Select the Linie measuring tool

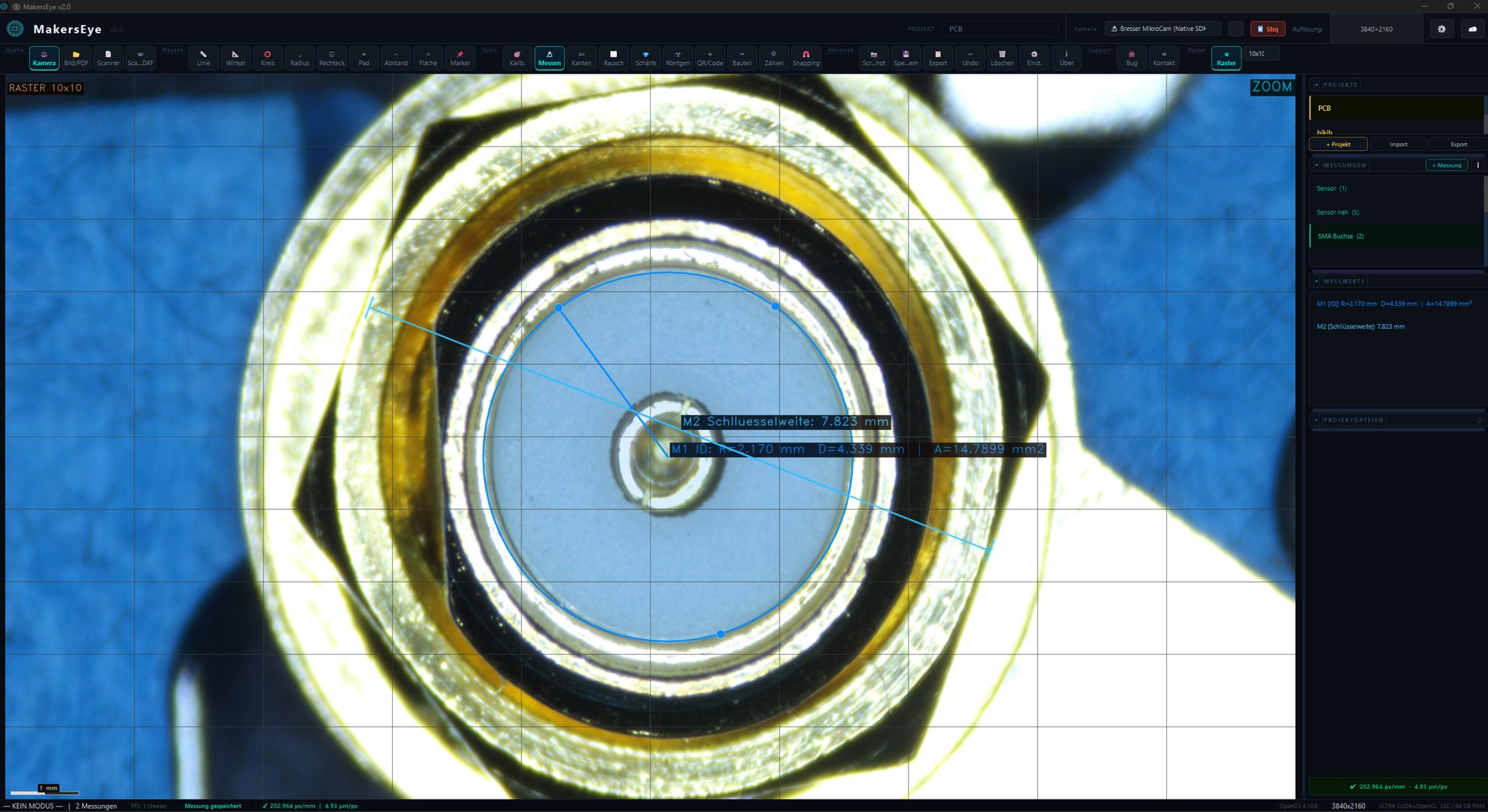(203, 58)
